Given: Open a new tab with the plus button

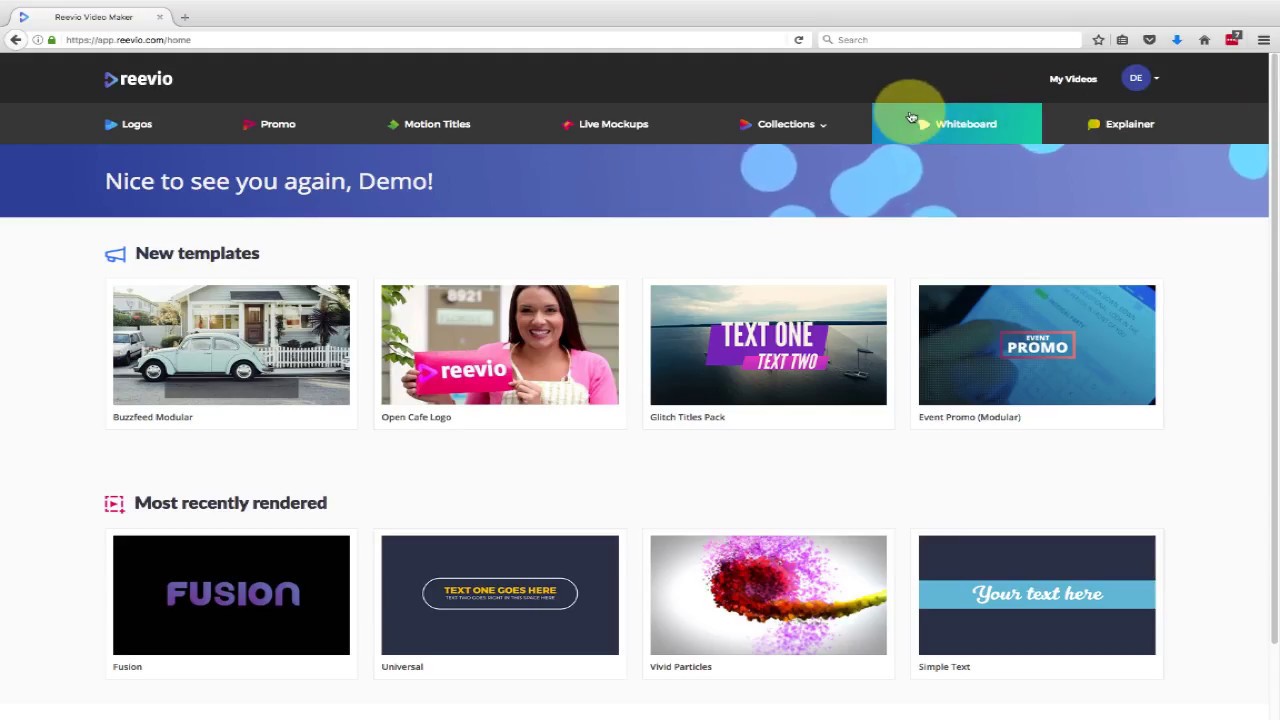Looking at the screenshot, I should 184,17.
